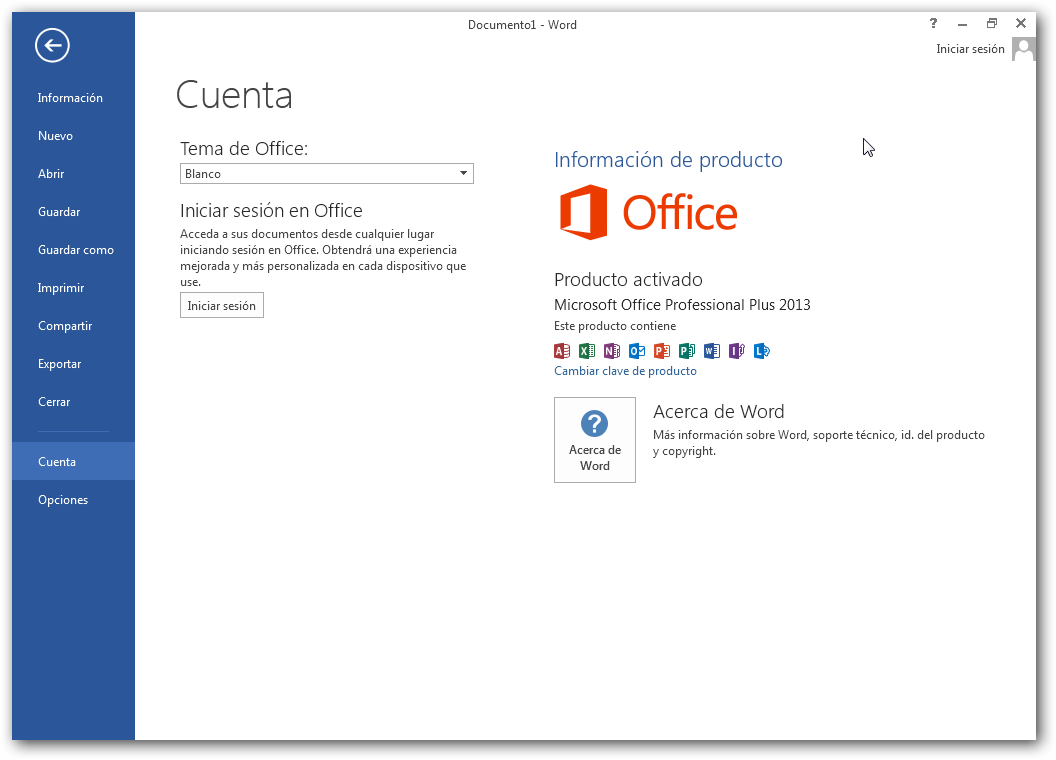The height and width of the screenshot is (760, 1056).
Task: Follow the Cambiar clave de producto link
Action: point(625,370)
